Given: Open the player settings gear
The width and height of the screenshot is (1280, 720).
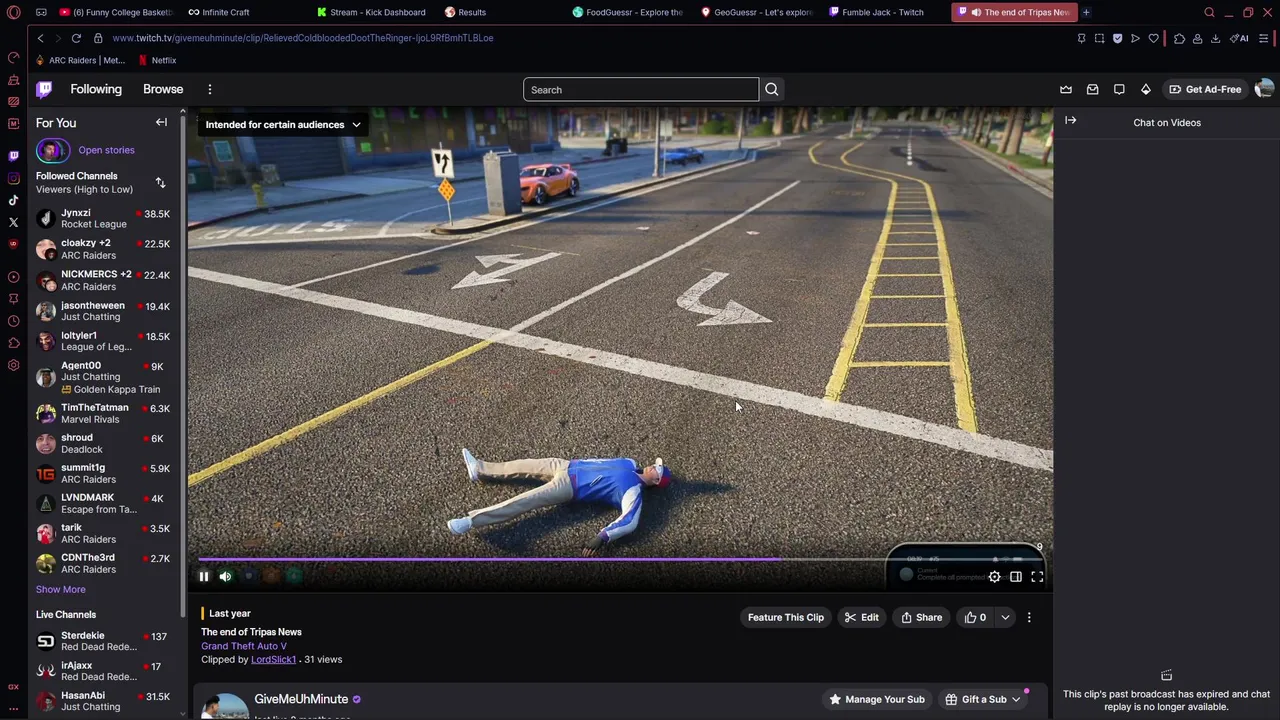Looking at the screenshot, I should [x=994, y=577].
